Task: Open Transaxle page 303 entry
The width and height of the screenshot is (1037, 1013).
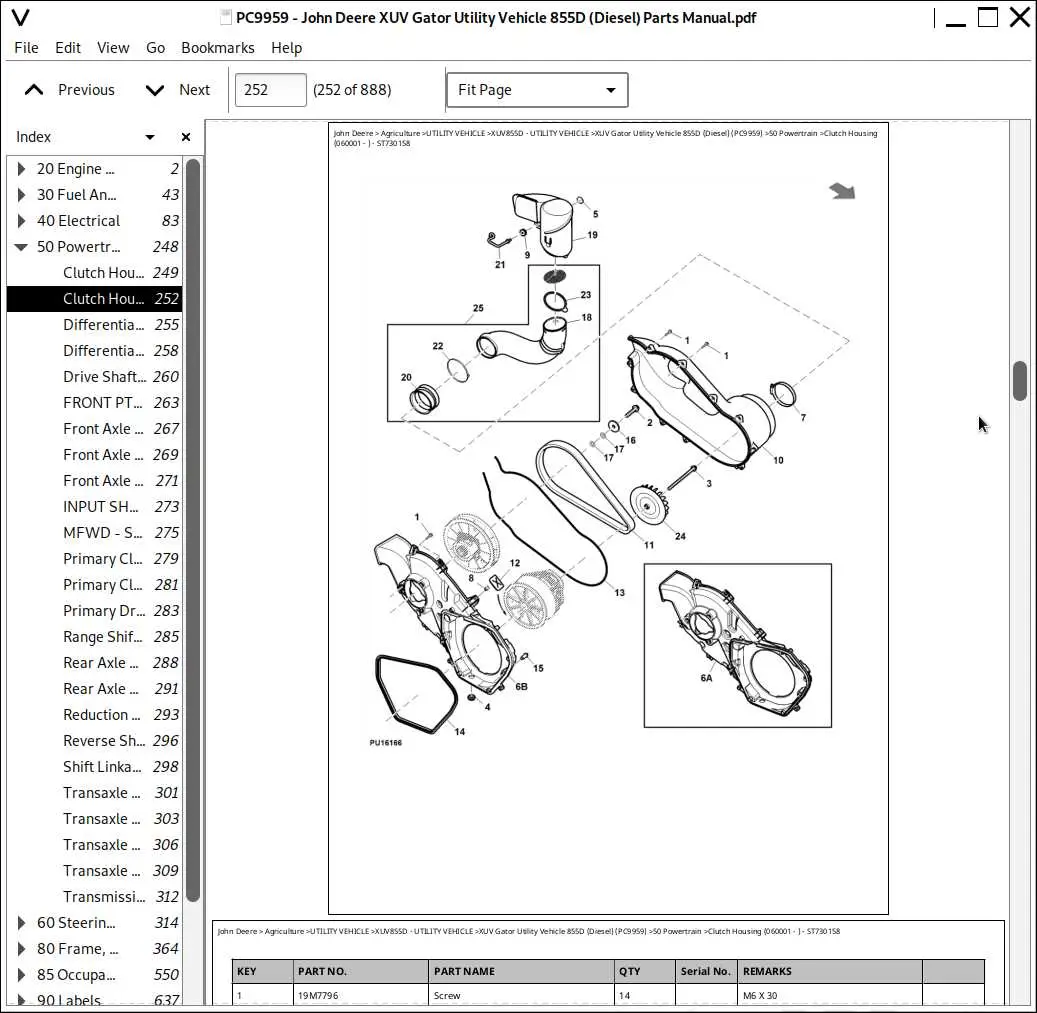Action: pyautogui.click(x=95, y=819)
